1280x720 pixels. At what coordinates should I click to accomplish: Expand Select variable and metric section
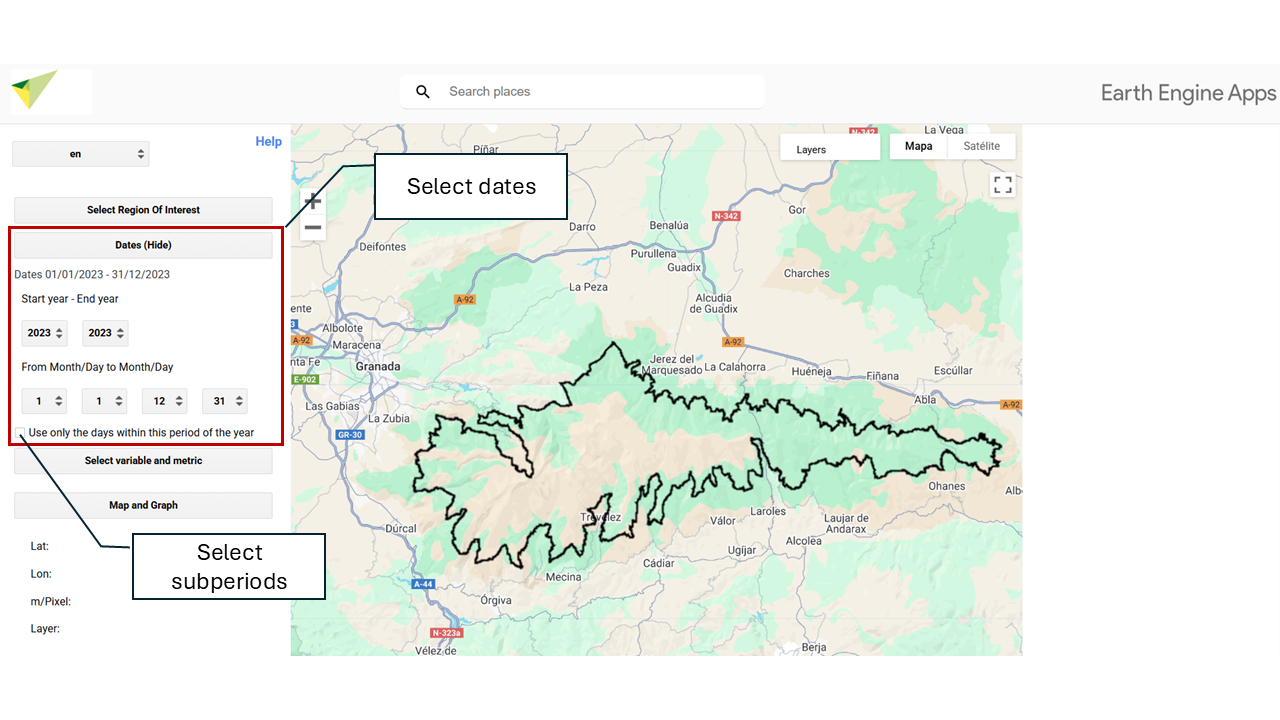143,461
